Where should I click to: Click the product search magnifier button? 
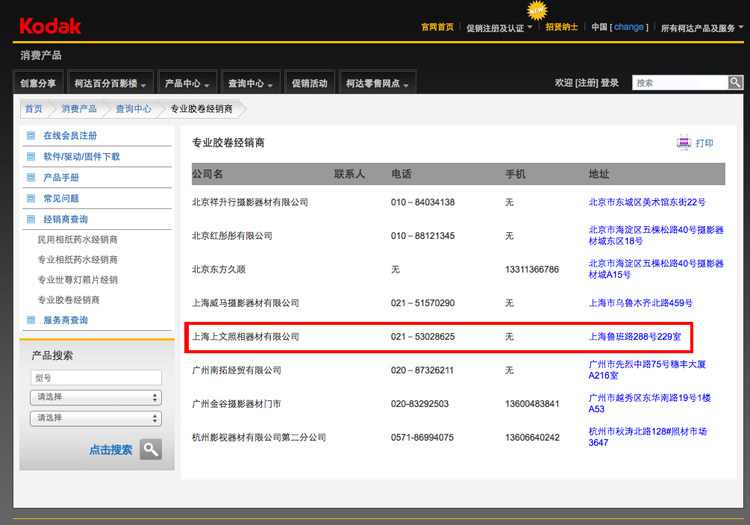click(x=151, y=449)
